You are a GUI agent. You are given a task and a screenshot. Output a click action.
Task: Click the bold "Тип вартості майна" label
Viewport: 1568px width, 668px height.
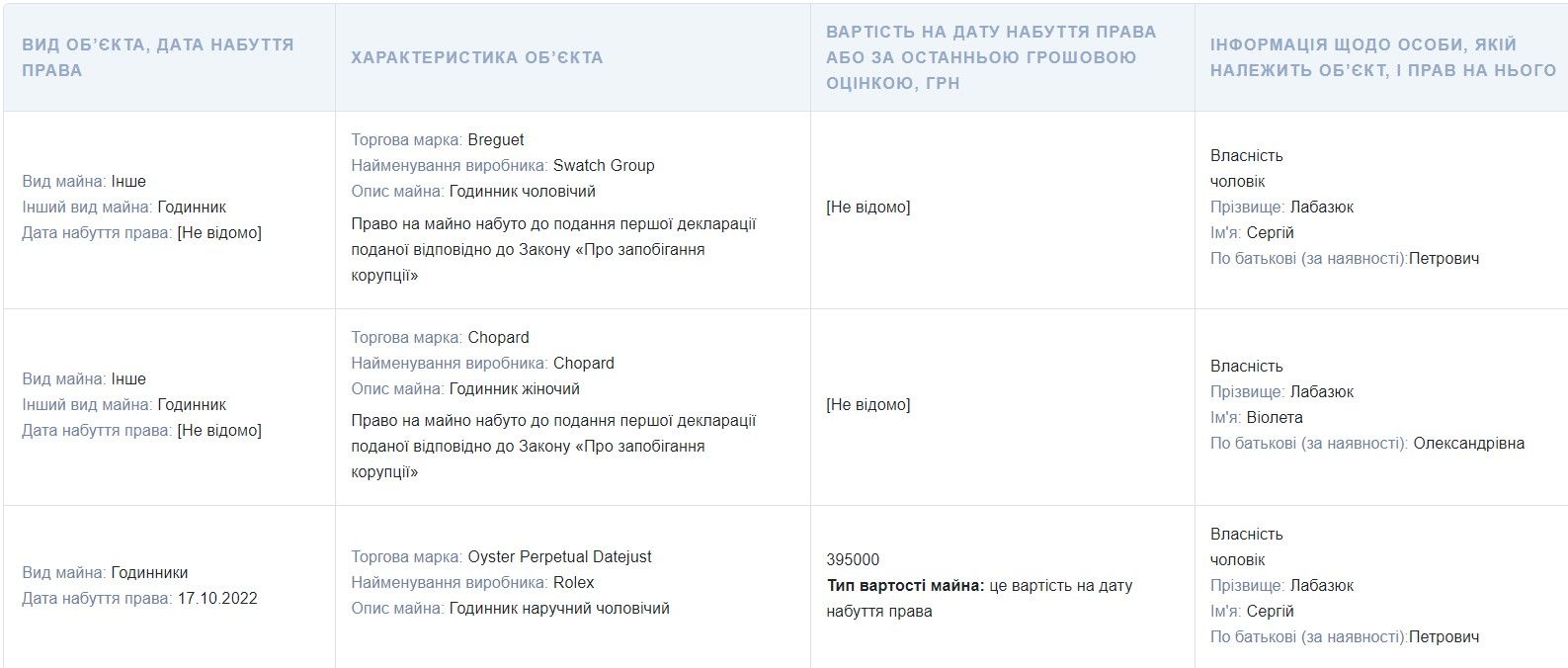tap(905, 585)
